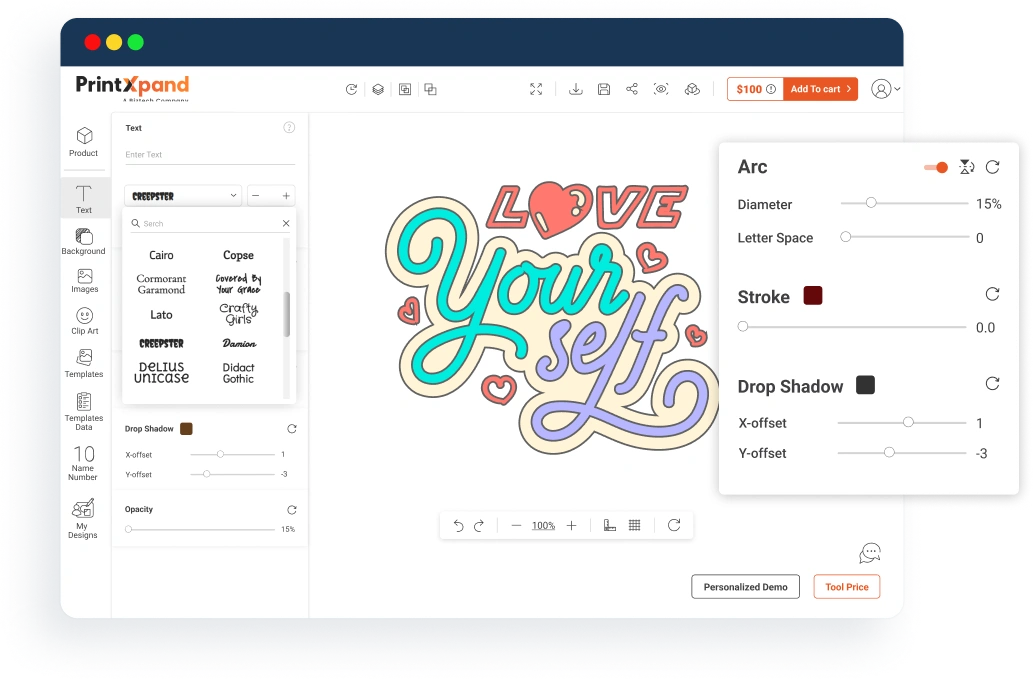Click the Diameter slider handle
The width and height of the screenshot is (1034, 679).
click(871, 203)
